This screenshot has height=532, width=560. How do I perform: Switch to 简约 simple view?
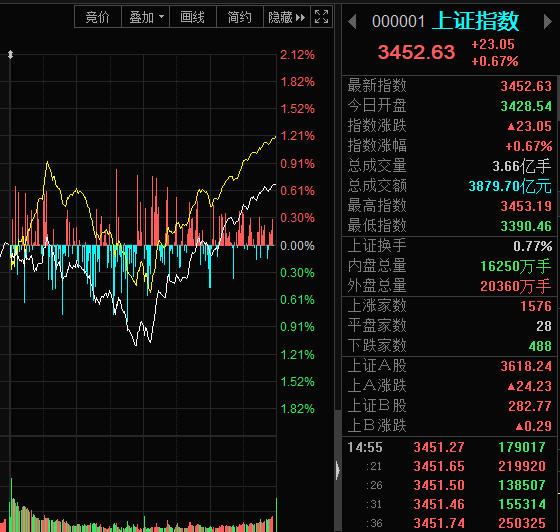tap(240, 17)
